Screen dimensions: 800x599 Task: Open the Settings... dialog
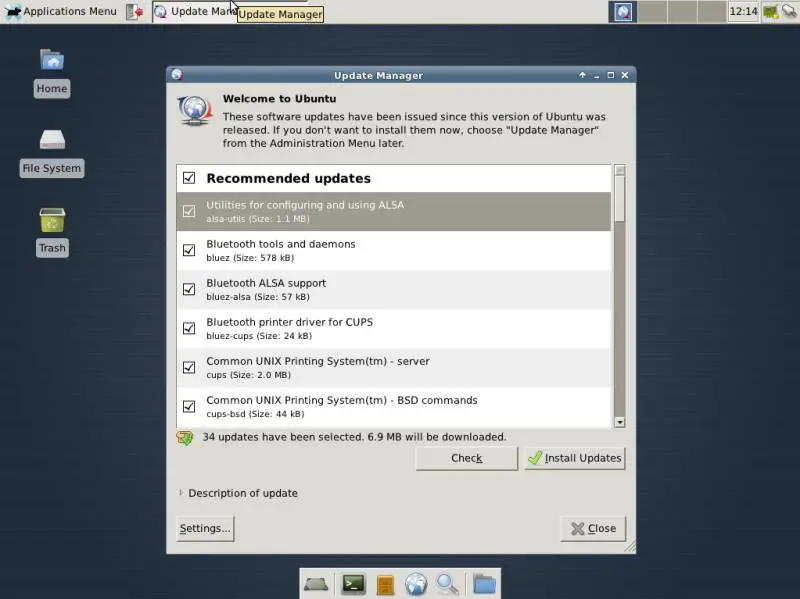pyautogui.click(x=205, y=528)
